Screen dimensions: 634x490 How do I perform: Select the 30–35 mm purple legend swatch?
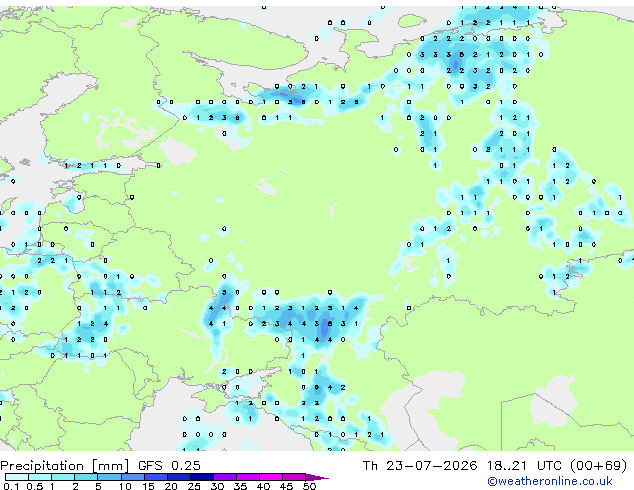(x=225, y=477)
